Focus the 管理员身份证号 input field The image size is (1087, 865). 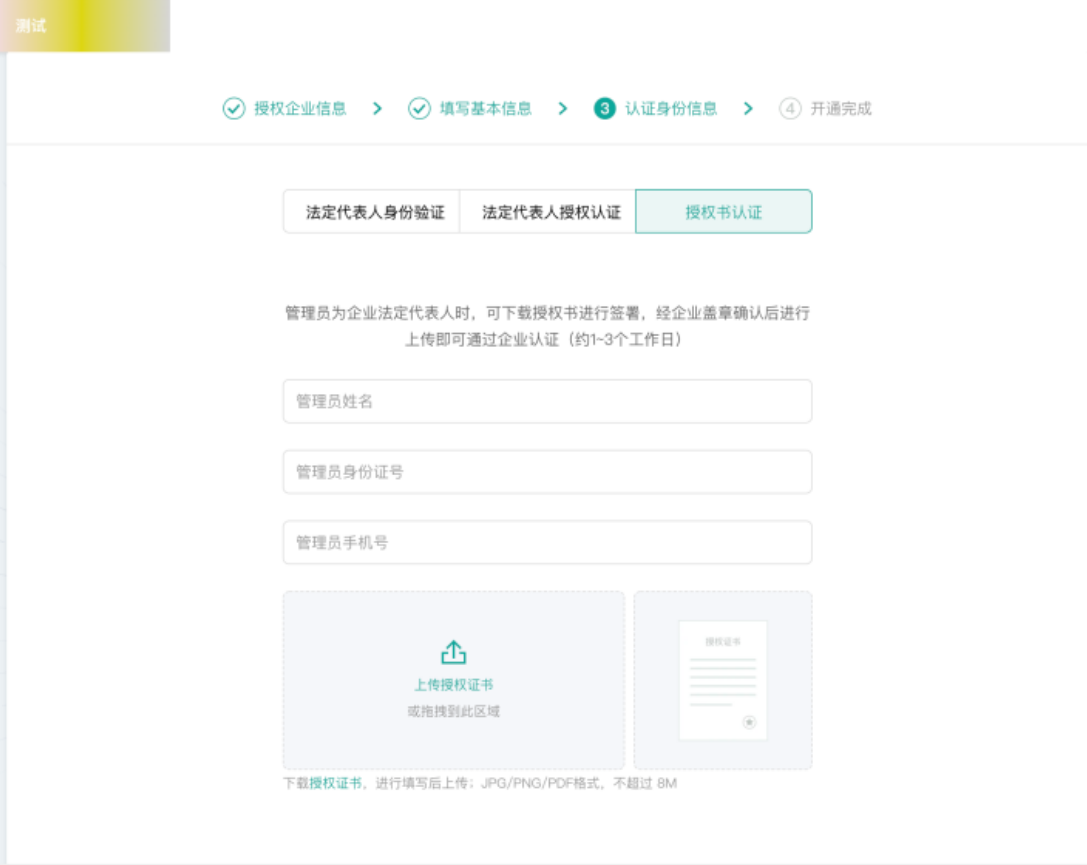548,472
